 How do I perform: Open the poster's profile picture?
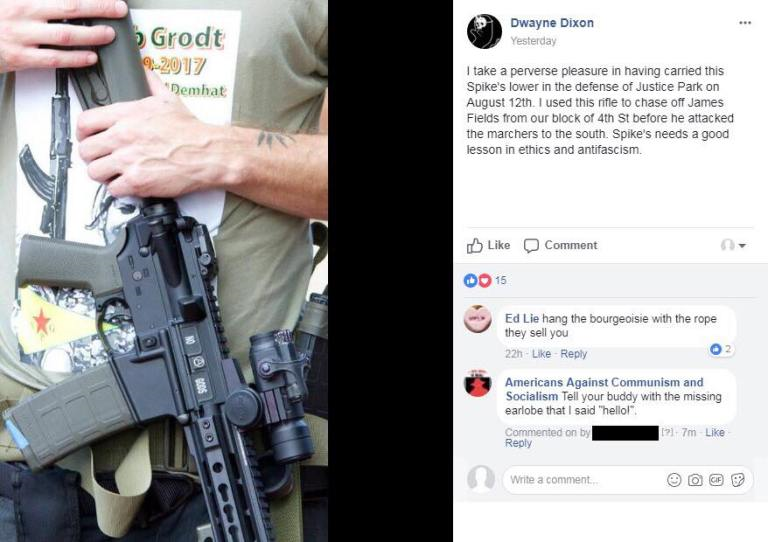coord(484,32)
